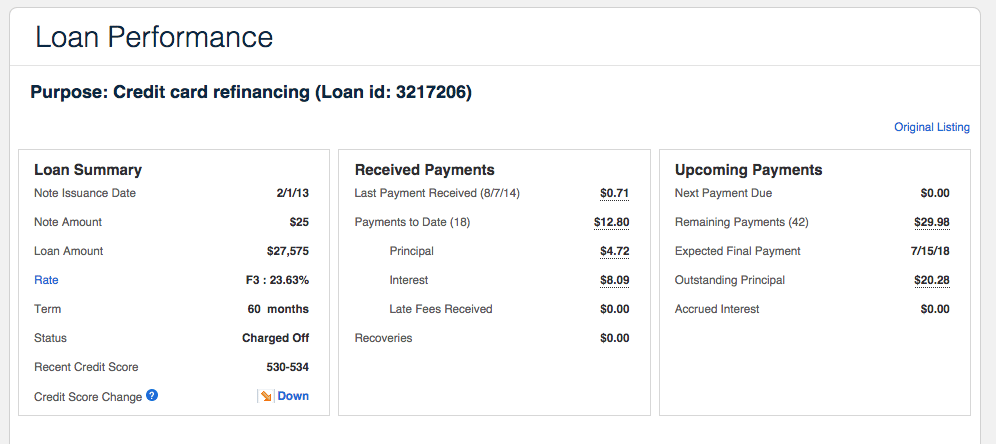Click the $0.71 last payment amount
Image resolution: width=996 pixels, height=444 pixels.
pos(614,193)
